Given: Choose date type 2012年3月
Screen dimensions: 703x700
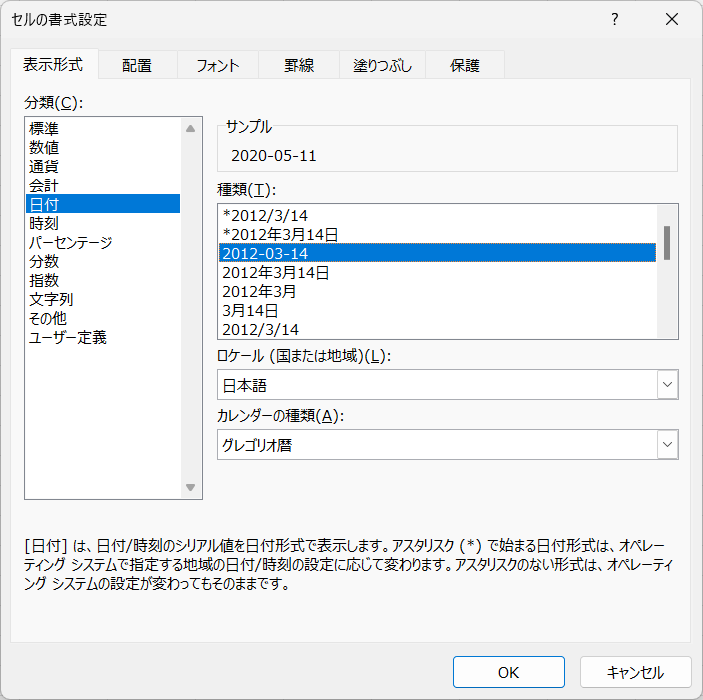Looking at the screenshot, I should pos(437,291).
